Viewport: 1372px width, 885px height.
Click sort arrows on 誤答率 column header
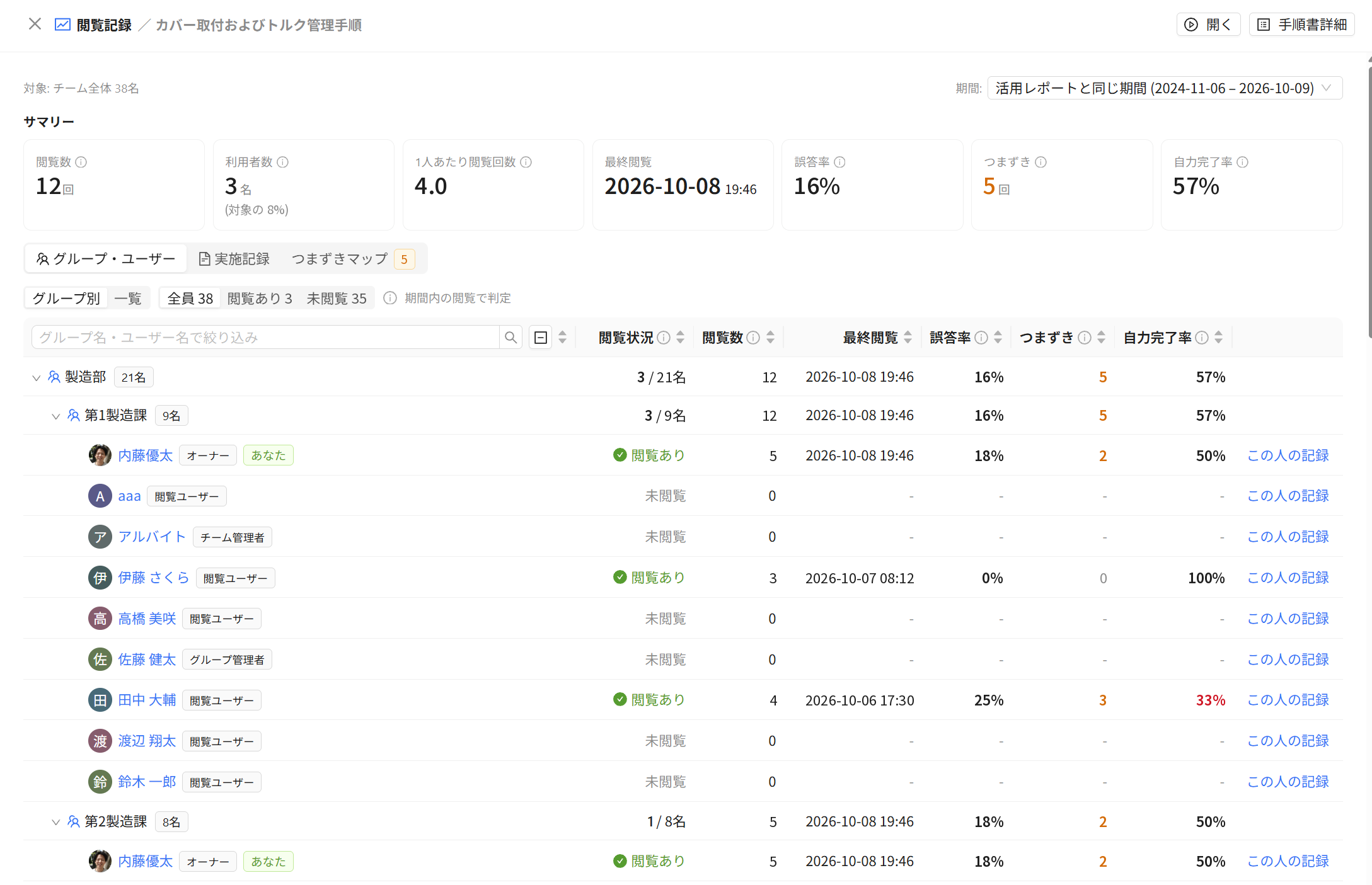coord(998,338)
